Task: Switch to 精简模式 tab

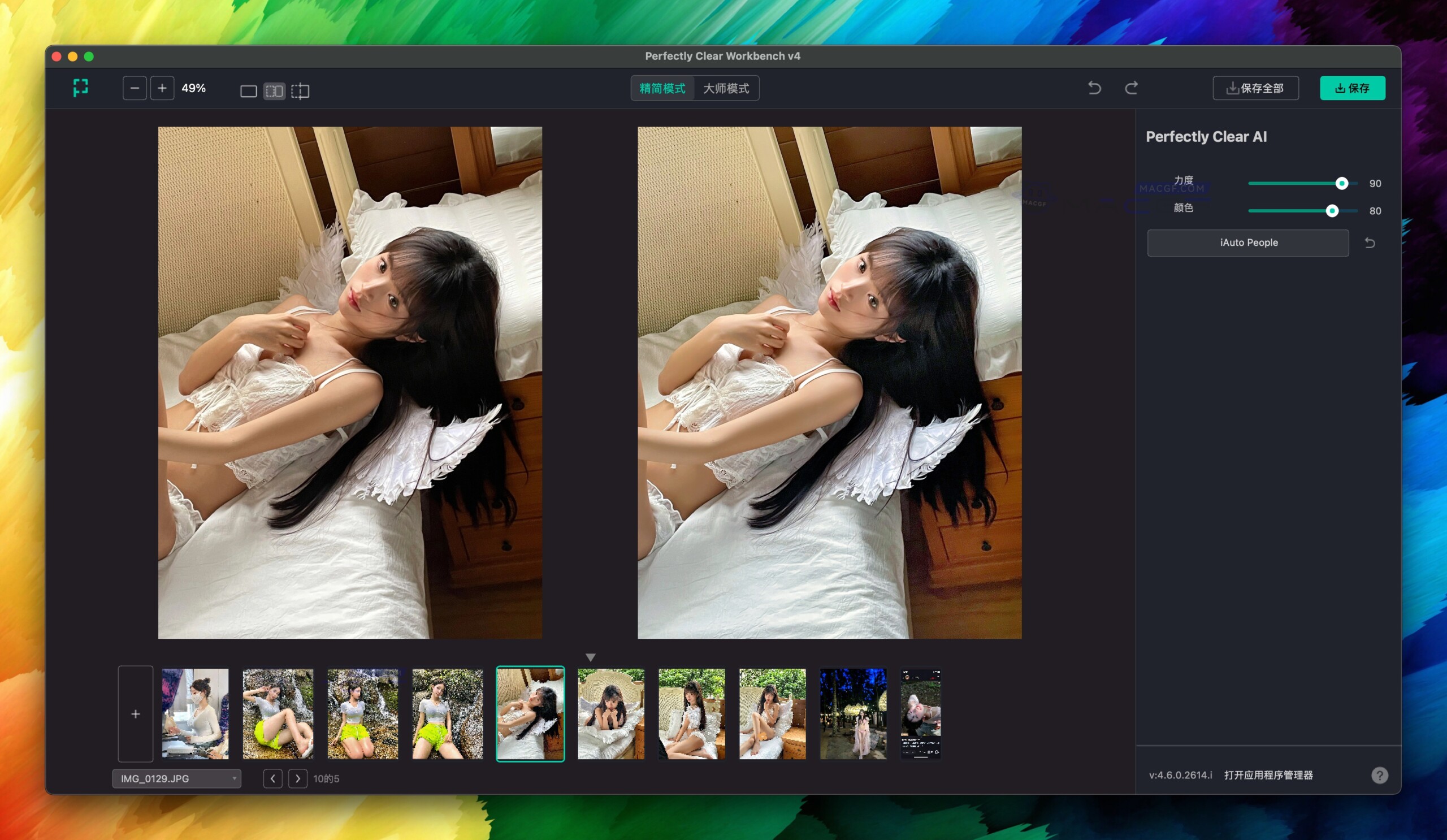Action: [662, 88]
